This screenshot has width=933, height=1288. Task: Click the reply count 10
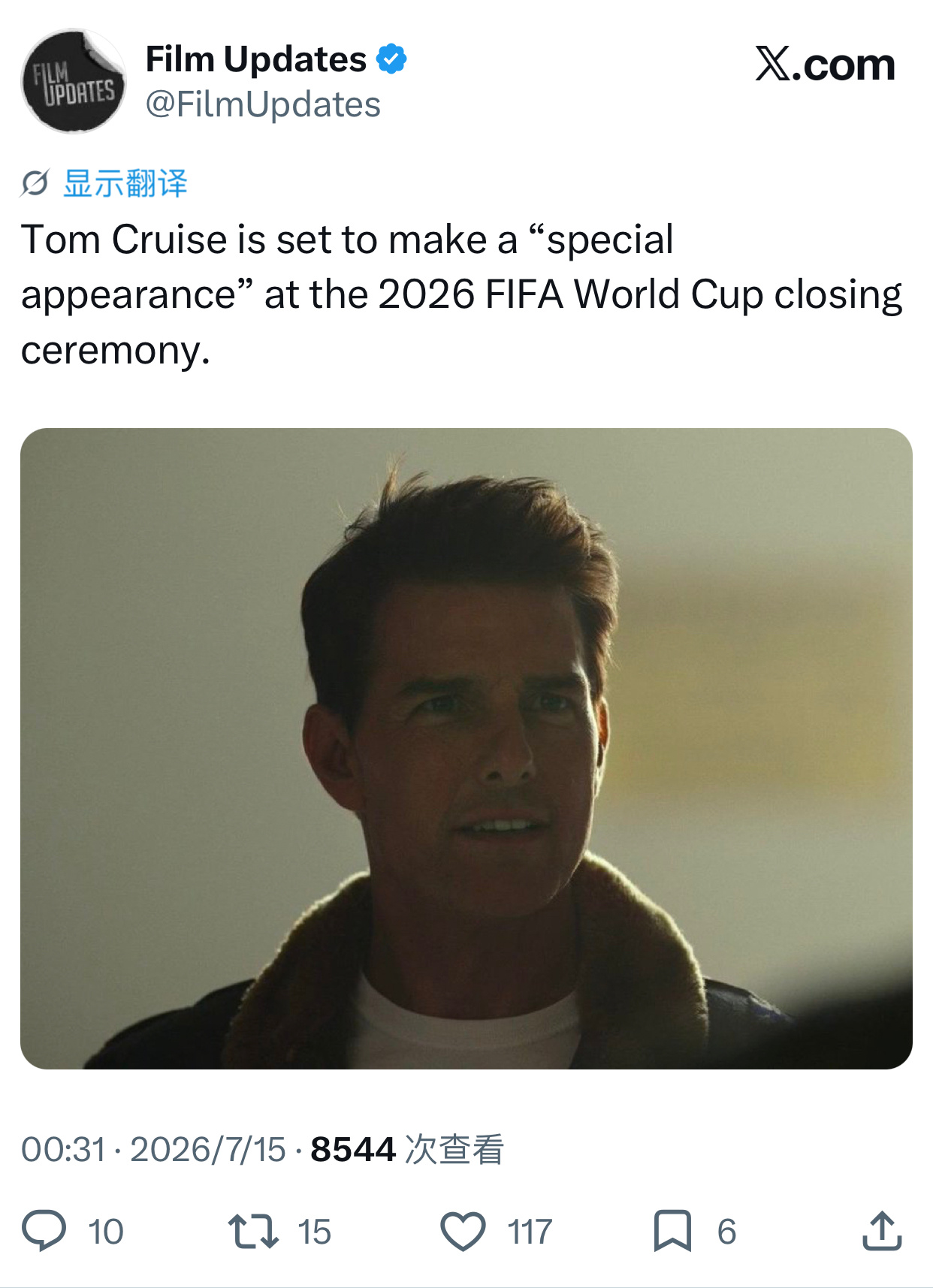click(106, 1232)
